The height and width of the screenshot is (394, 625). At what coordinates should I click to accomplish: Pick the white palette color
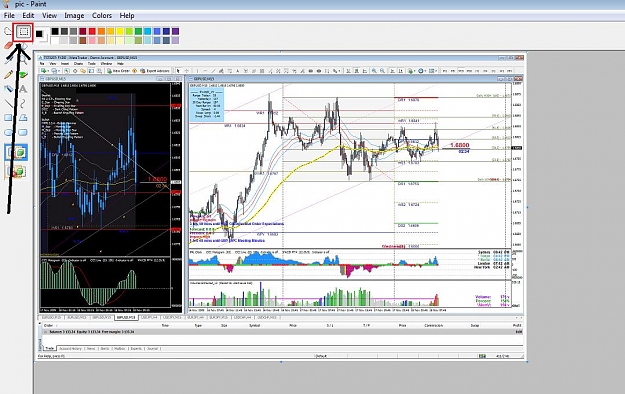click(55, 40)
